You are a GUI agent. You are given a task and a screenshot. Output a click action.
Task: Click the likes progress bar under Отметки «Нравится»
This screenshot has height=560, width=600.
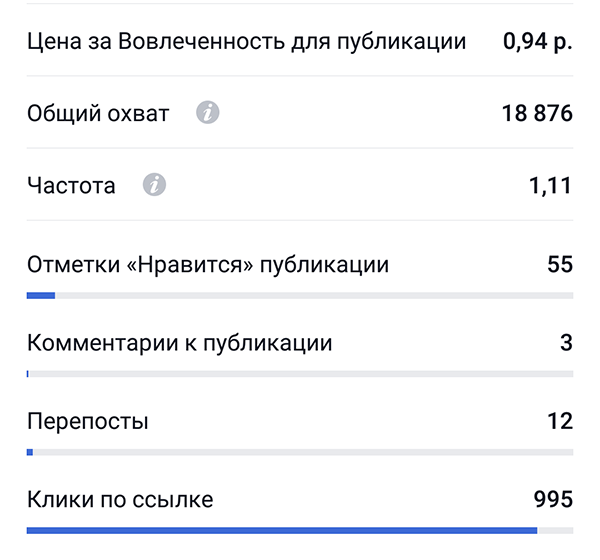coord(300,296)
